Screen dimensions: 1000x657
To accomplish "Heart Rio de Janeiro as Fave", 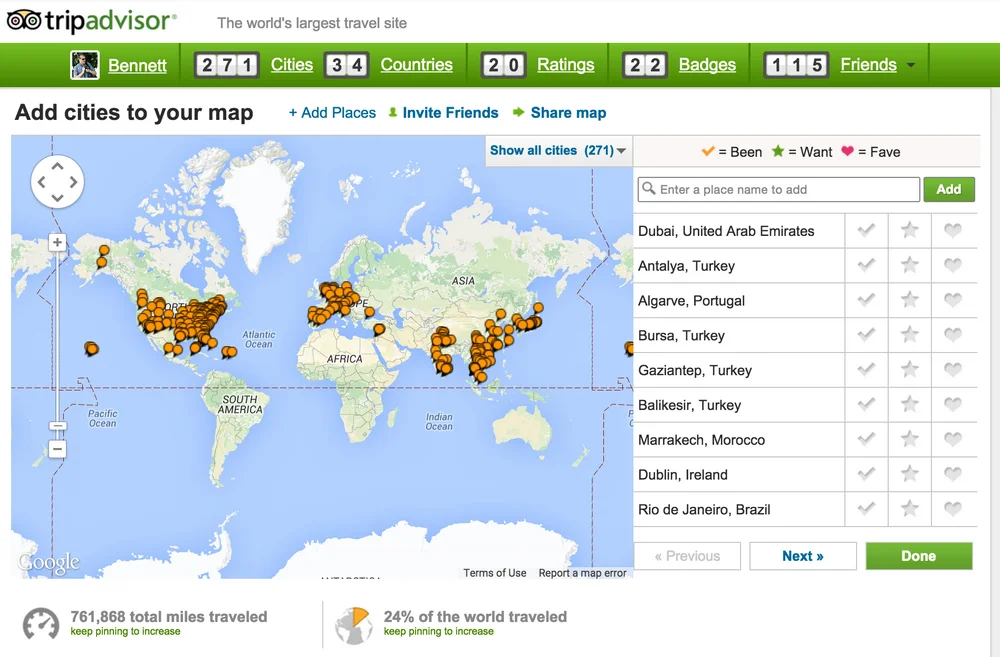I will pyautogui.click(x=953, y=508).
